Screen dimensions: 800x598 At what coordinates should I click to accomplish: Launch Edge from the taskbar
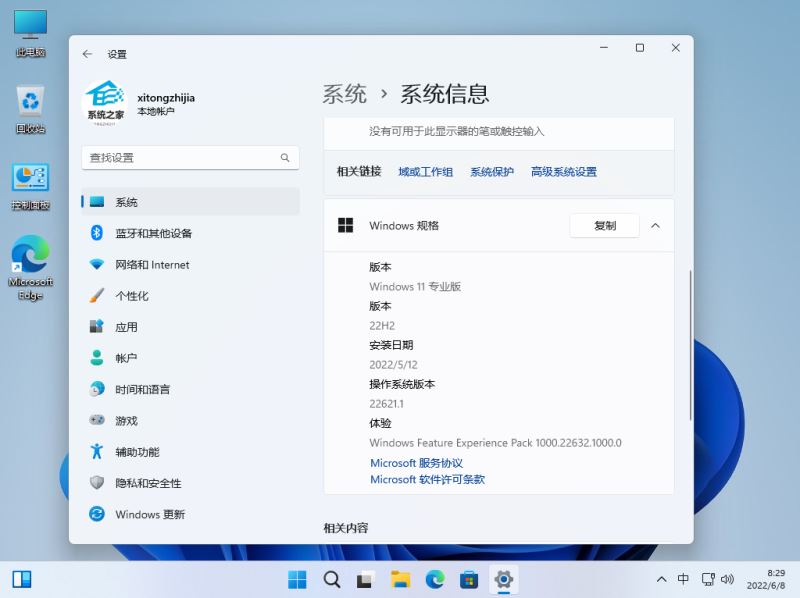point(435,579)
